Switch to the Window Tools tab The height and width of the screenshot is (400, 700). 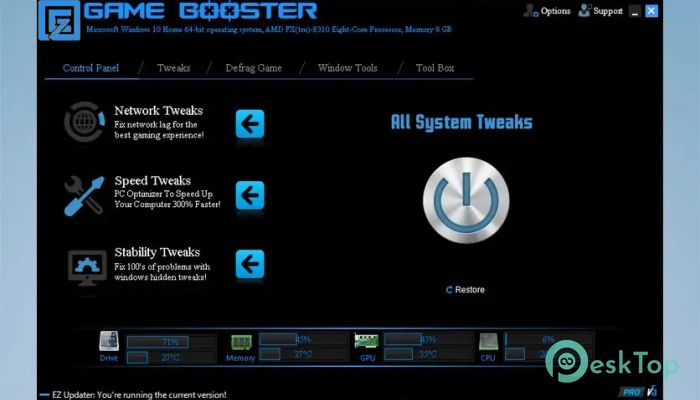point(348,68)
